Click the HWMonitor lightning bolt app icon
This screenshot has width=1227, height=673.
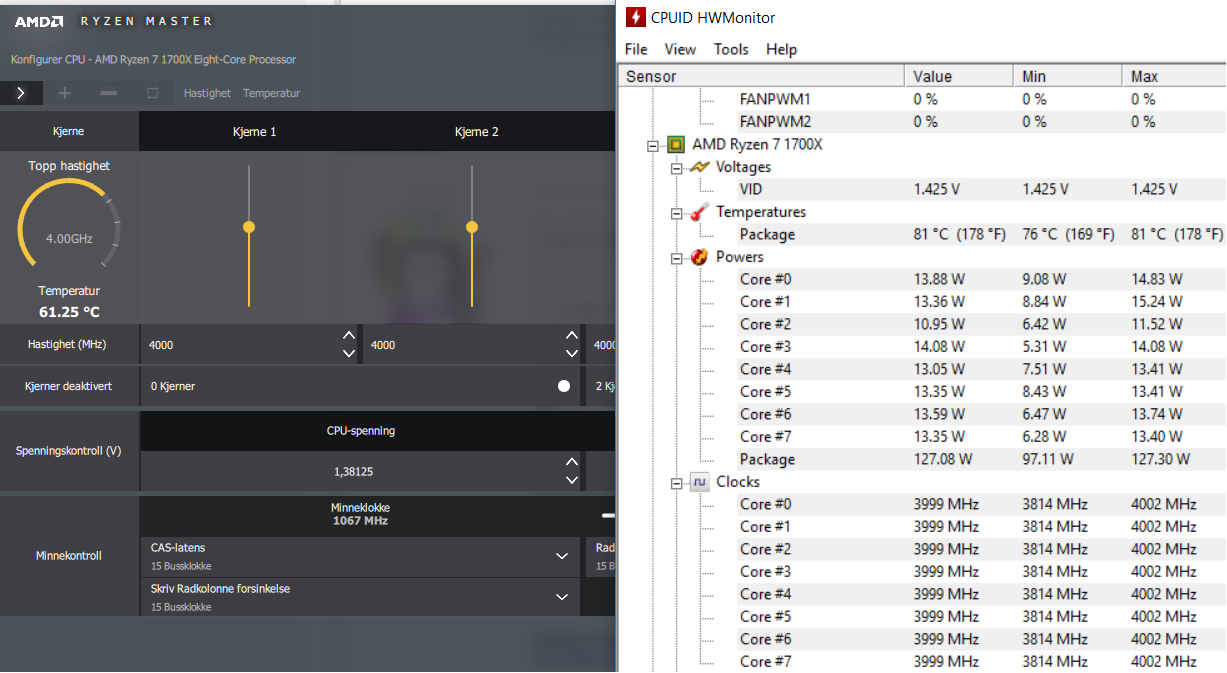[x=633, y=17]
